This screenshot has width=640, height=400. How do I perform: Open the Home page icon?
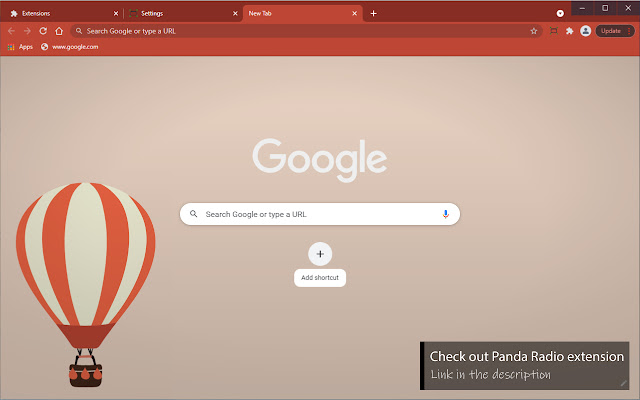(59, 31)
